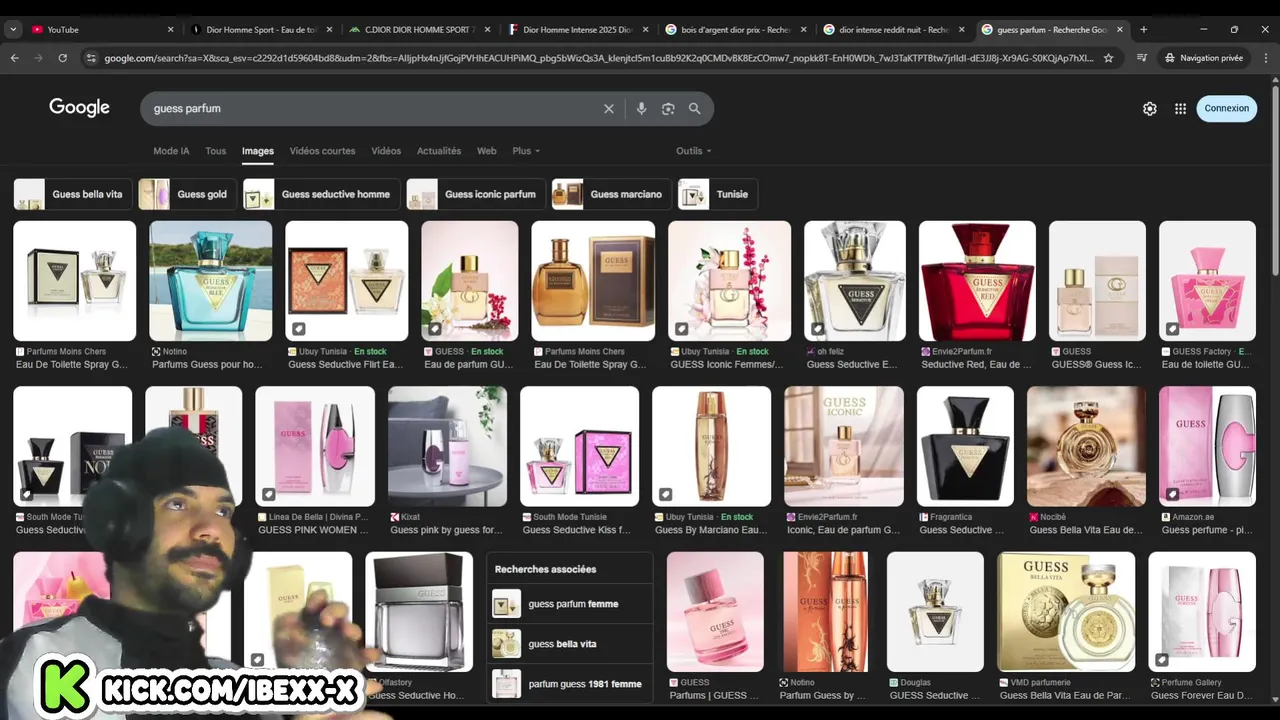
Task: Expand the Plus dropdown menu
Action: pyautogui.click(x=526, y=151)
